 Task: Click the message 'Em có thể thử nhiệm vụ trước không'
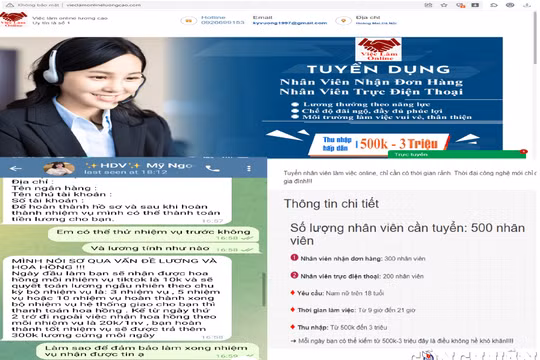click(153, 234)
